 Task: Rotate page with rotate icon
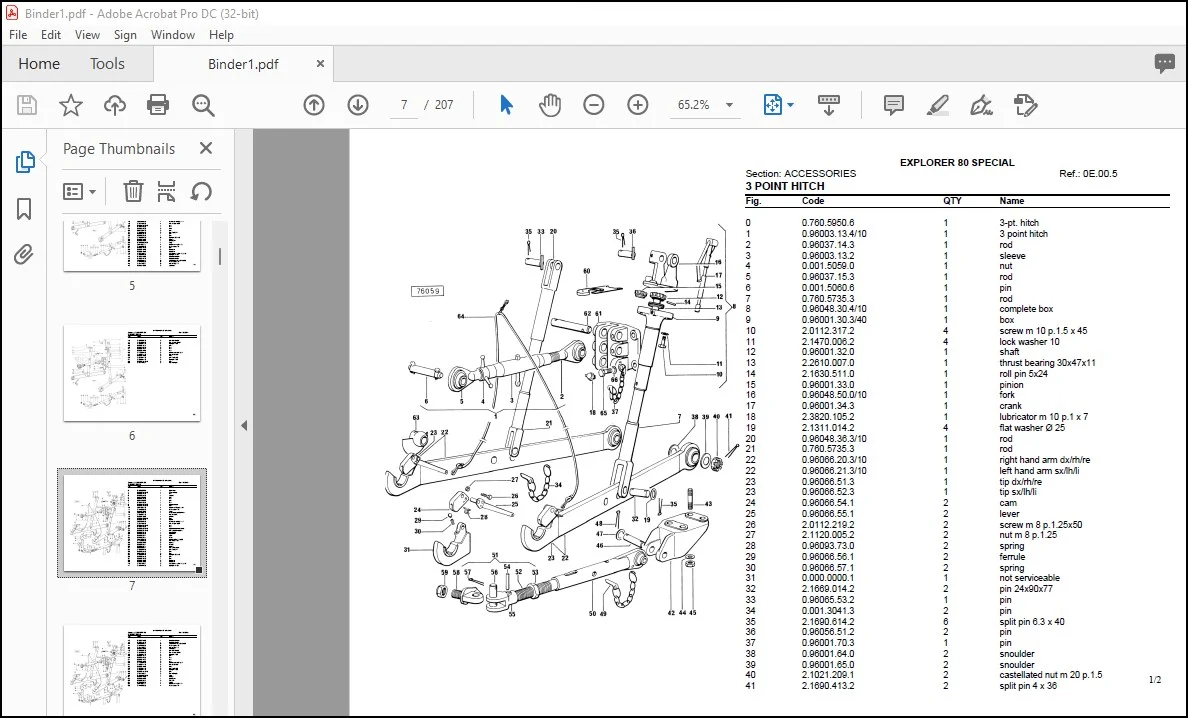[201, 192]
